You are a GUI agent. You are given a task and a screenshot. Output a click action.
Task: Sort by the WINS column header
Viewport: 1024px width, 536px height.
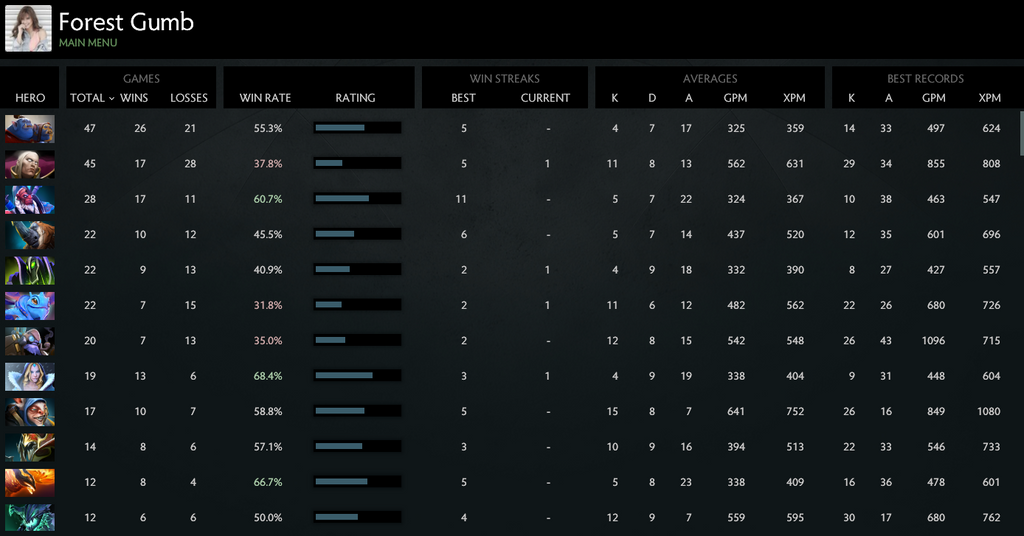click(x=134, y=98)
